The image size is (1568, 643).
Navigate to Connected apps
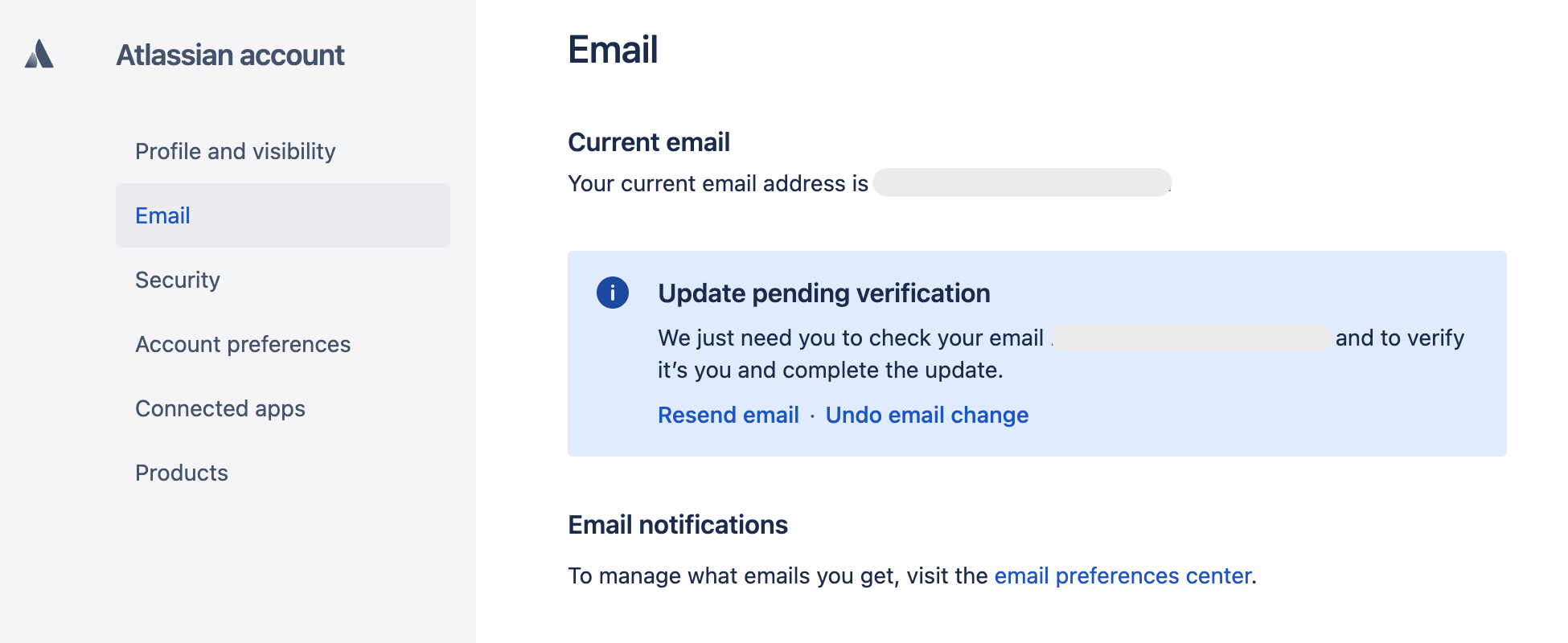click(x=220, y=408)
